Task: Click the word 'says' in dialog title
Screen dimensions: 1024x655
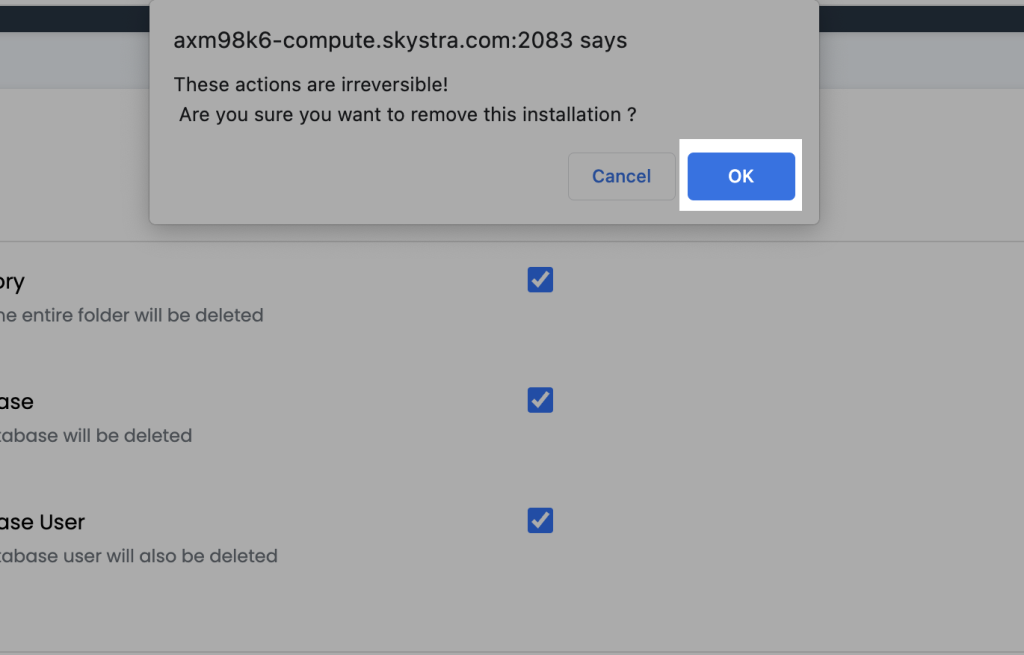Action: click(603, 41)
